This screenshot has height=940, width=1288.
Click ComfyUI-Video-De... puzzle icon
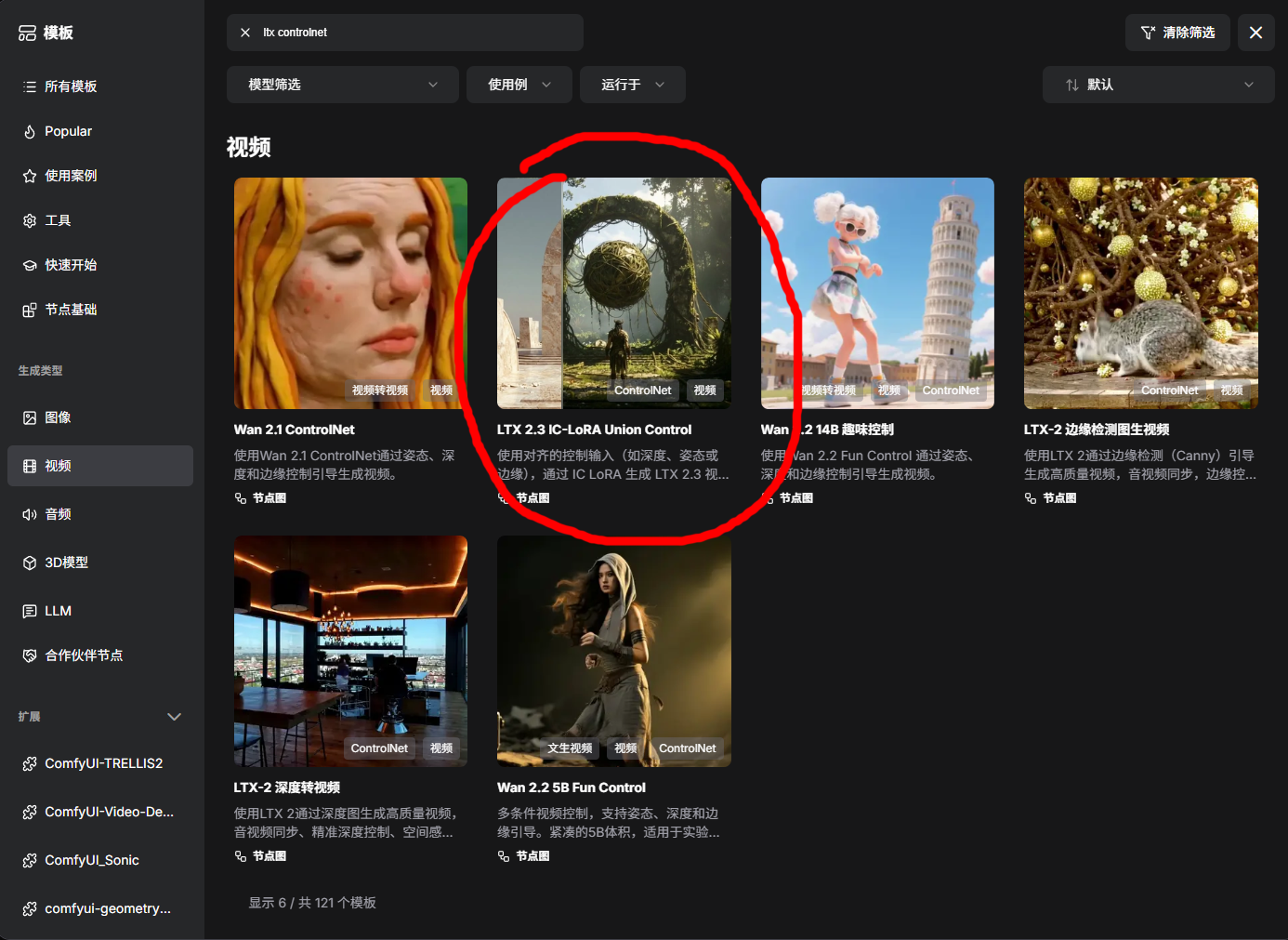tap(30, 812)
